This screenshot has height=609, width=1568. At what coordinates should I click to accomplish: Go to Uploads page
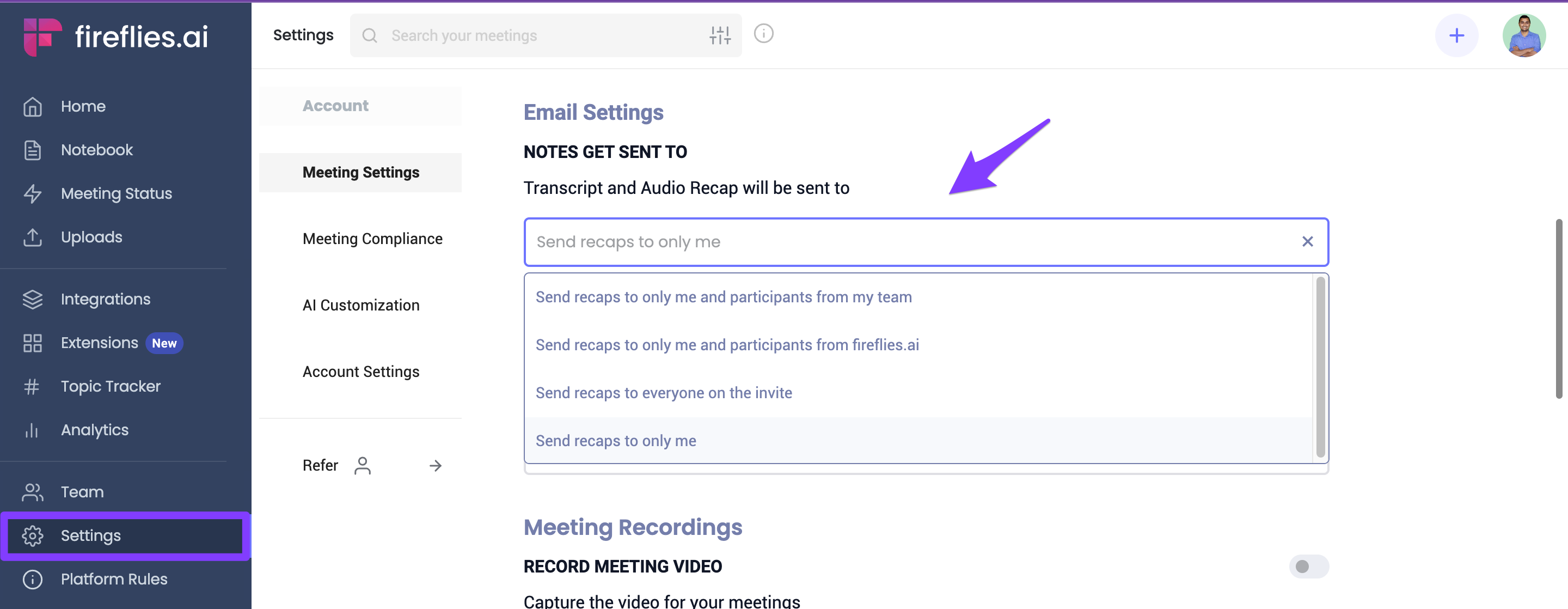pos(91,237)
